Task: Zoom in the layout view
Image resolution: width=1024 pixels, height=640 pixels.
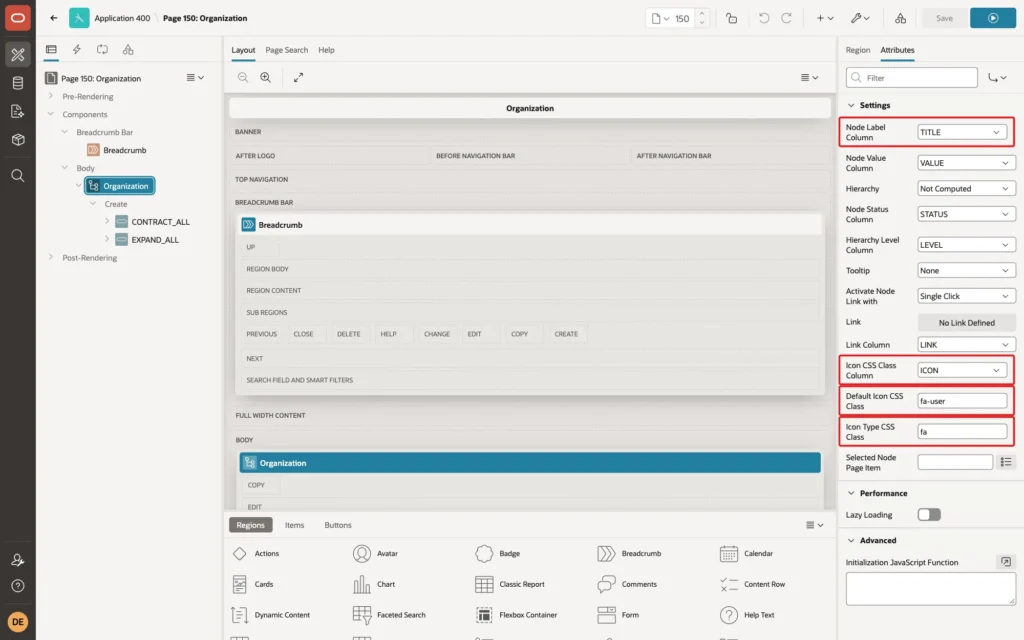Action: point(266,77)
